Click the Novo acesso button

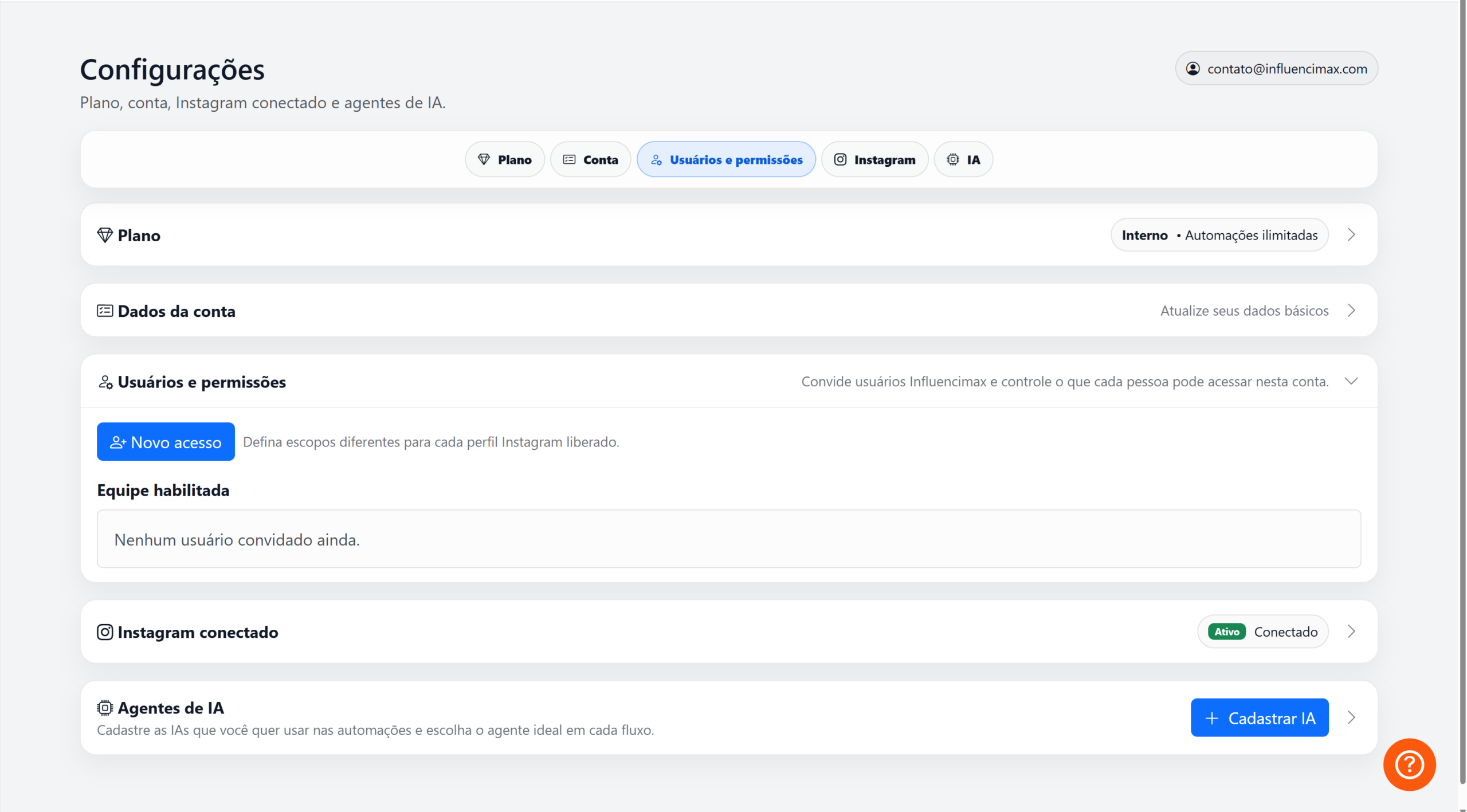[166, 442]
